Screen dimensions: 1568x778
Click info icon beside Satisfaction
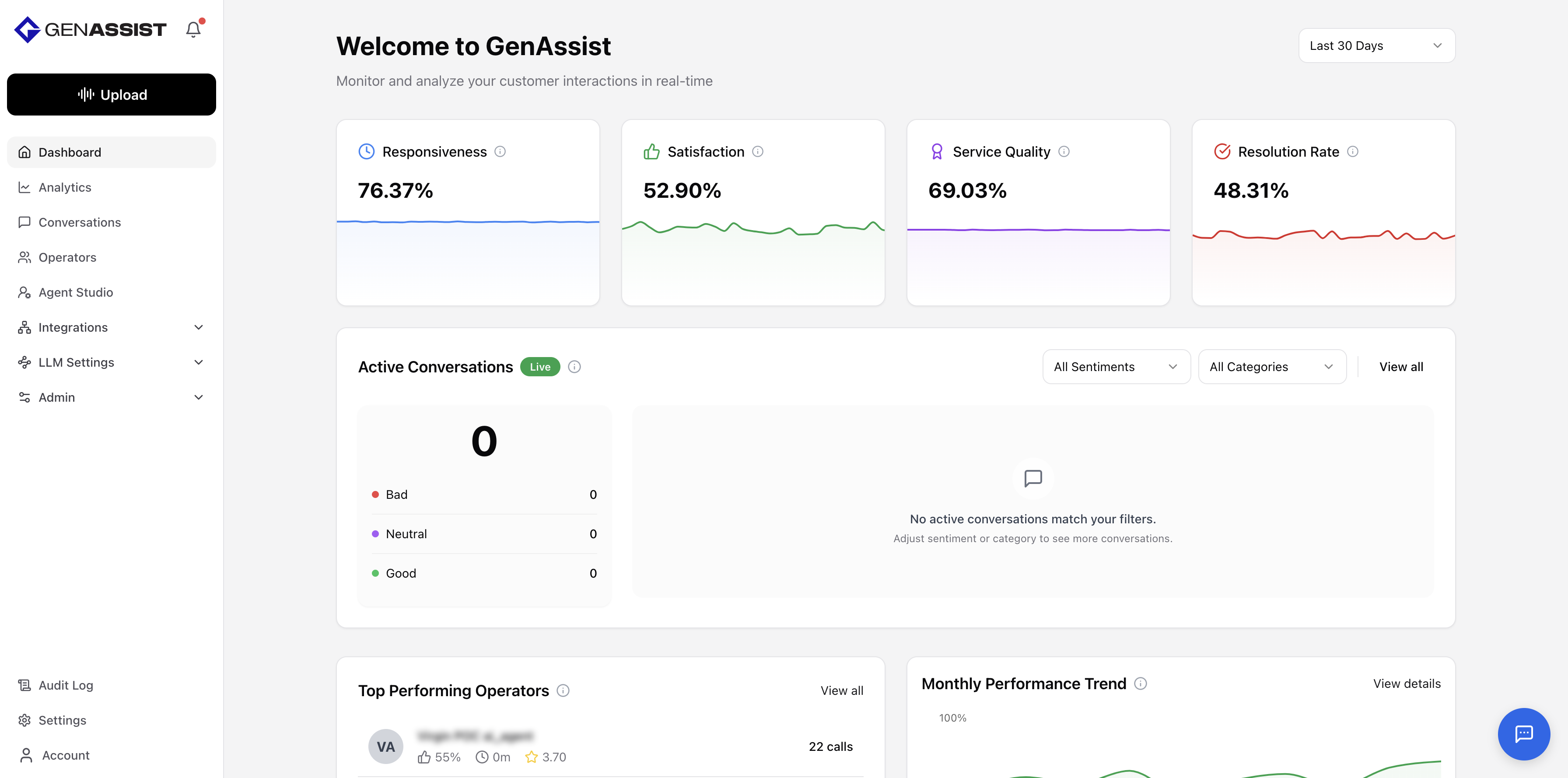point(757,151)
